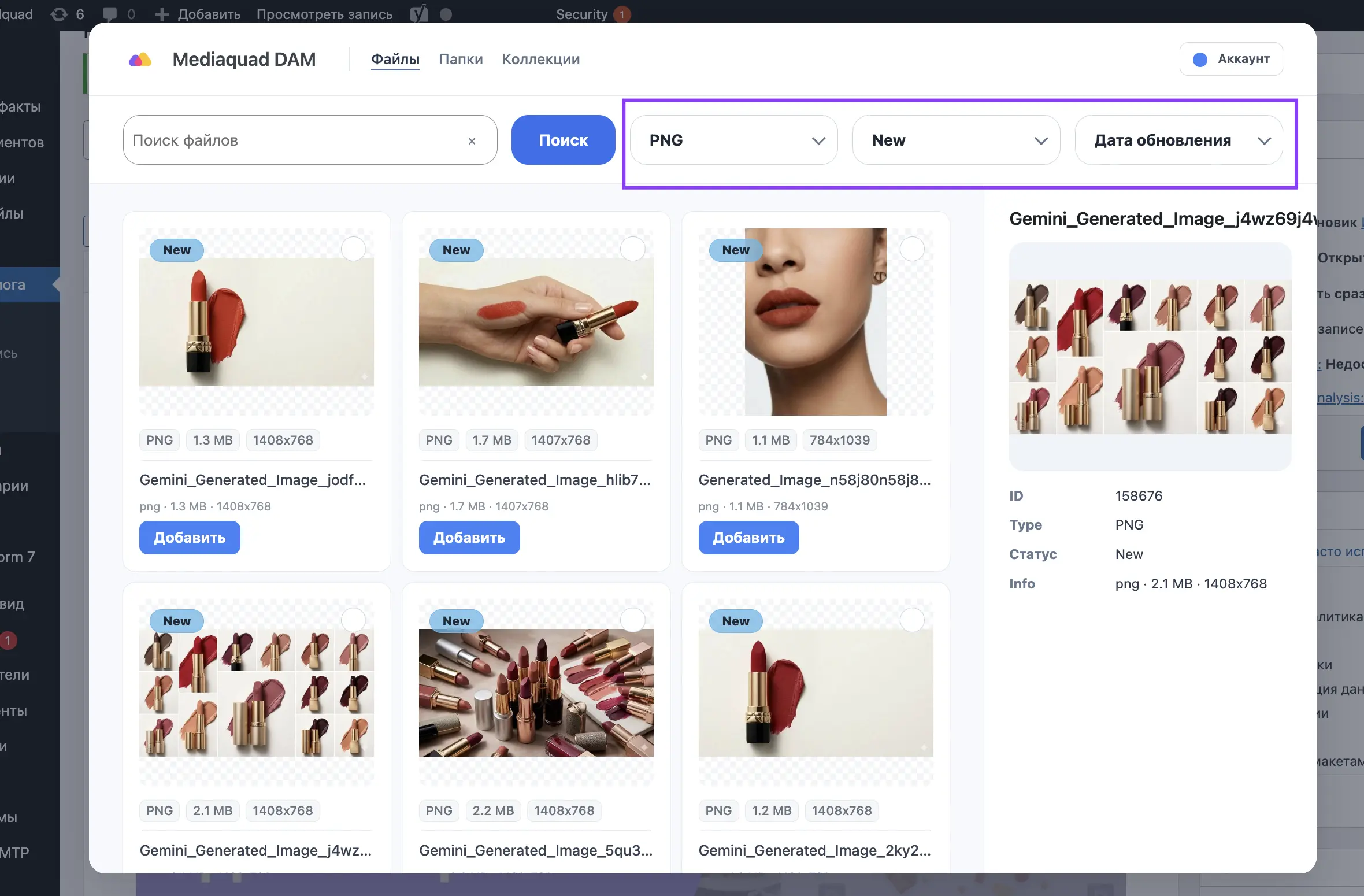Click Просмотреть запись in admin bar
1364x896 pixels.
point(324,14)
